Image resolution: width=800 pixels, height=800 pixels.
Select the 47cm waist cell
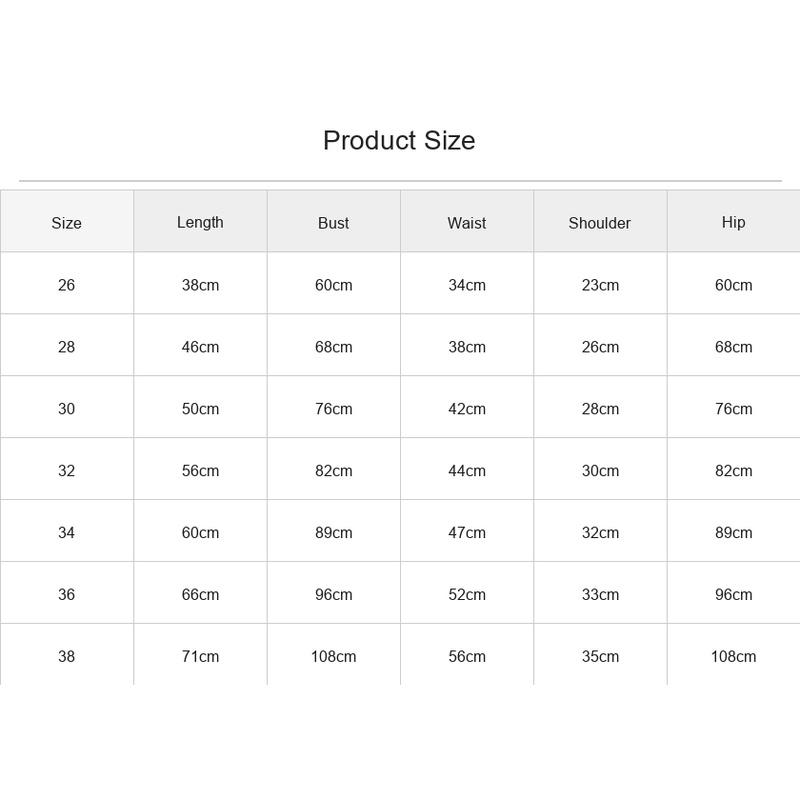pyautogui.click(x=467, y=533)
